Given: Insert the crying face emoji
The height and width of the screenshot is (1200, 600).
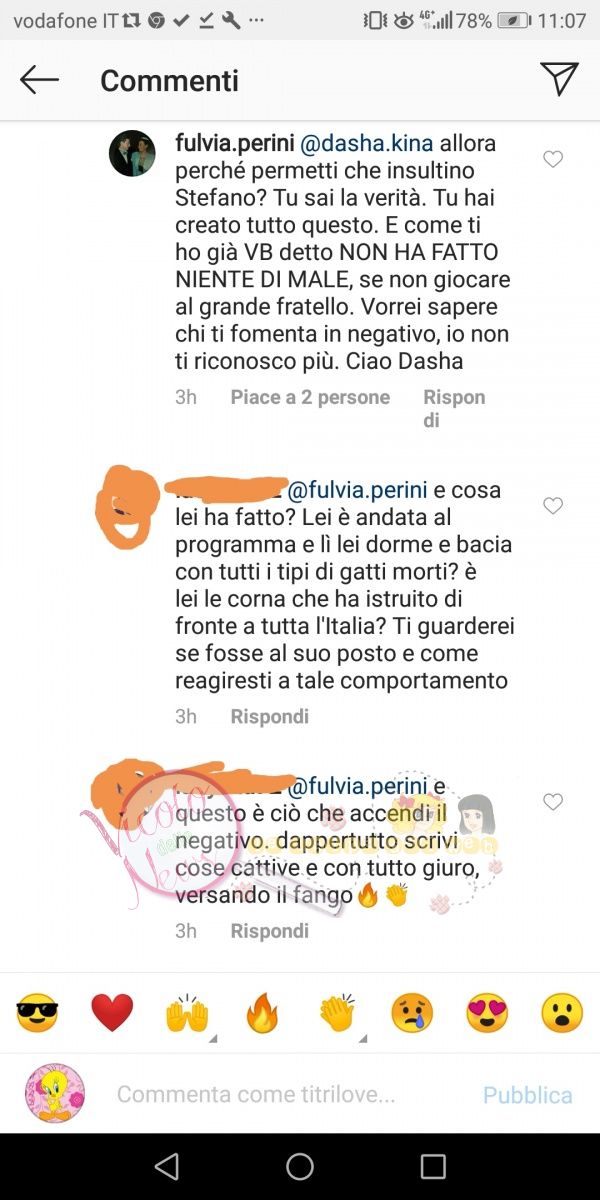Looking at the screenshot, I should pyautogui.click(x=412, y=1013).
